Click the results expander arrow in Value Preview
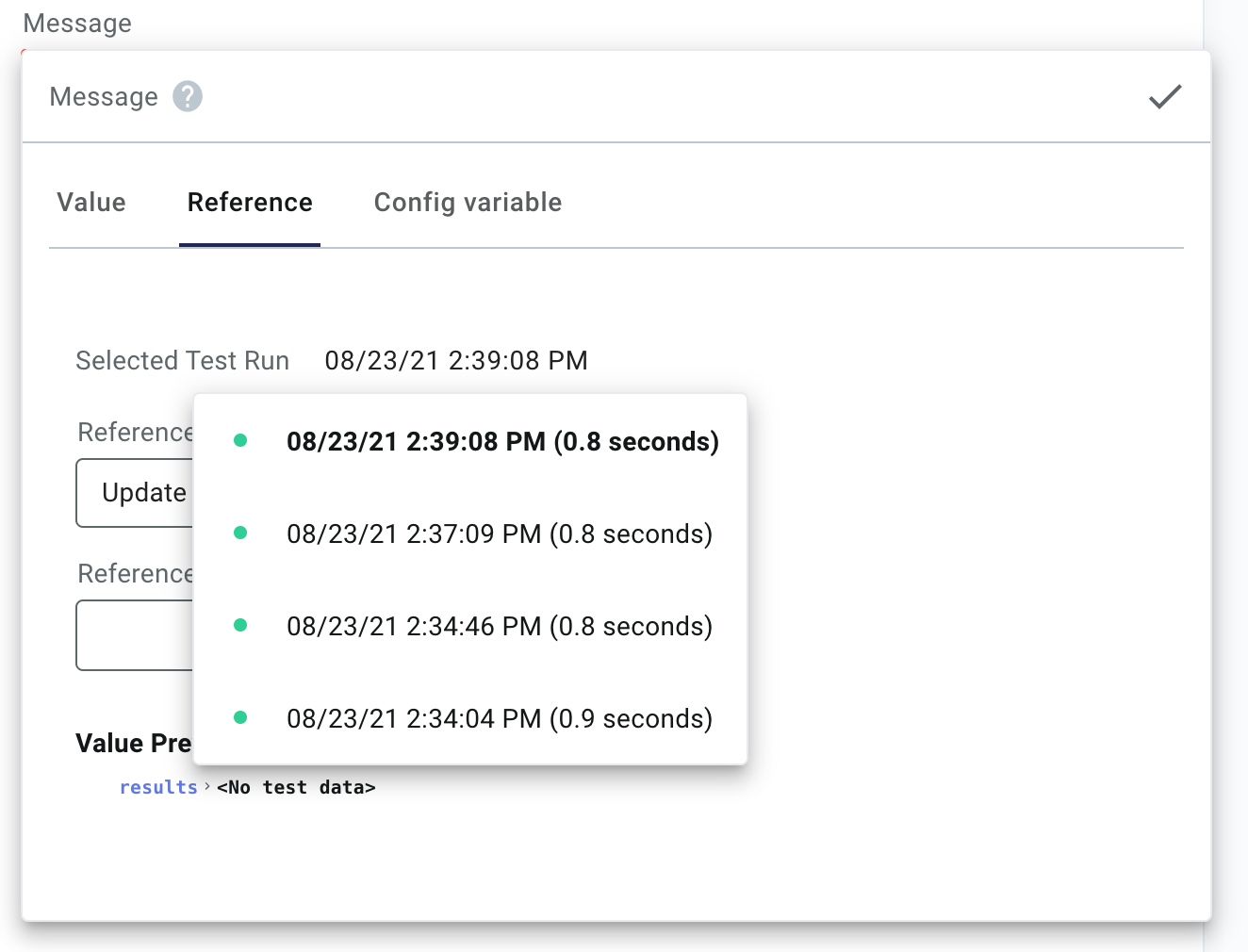The width and height of the screenshot is (1248, 952). tap(206, 786)
